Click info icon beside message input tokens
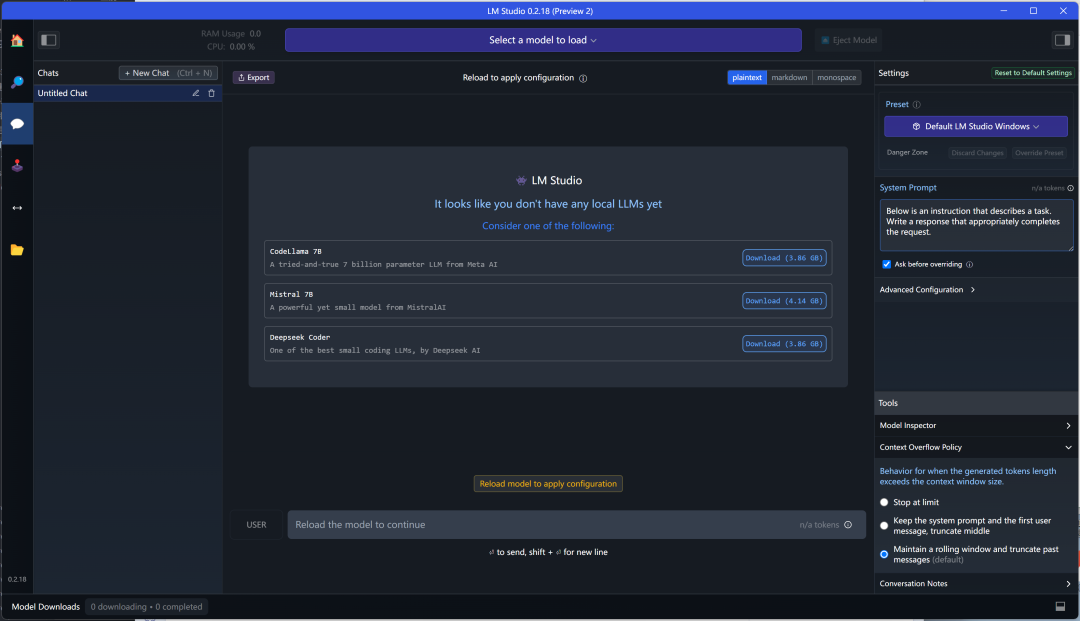 pos(848,525)
